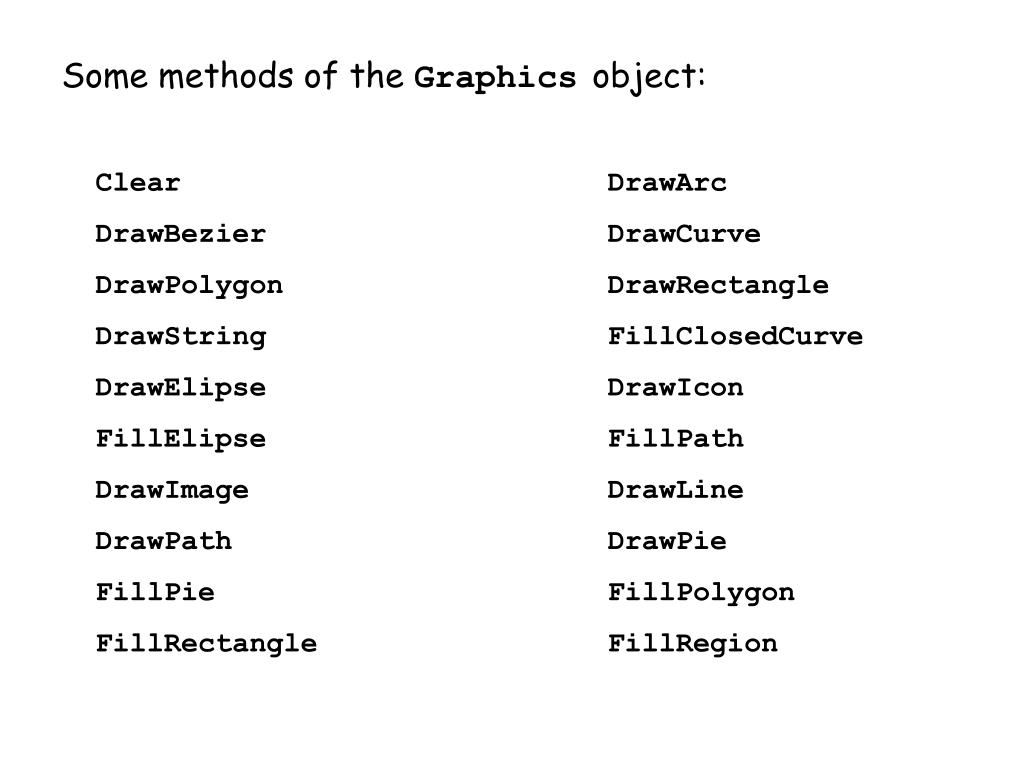Click on DrawPolygon in the left column
1024x768 pixels.
189,286
